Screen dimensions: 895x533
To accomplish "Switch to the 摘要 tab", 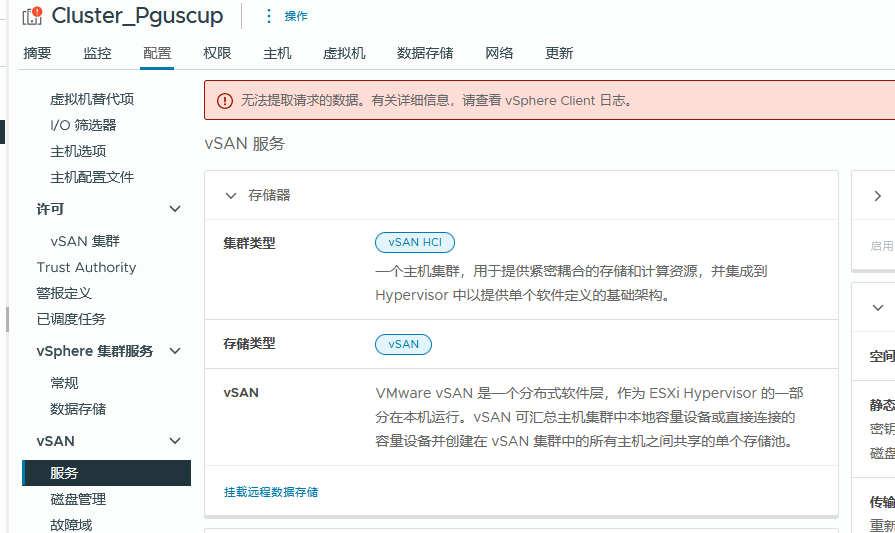I will (37, 53).
